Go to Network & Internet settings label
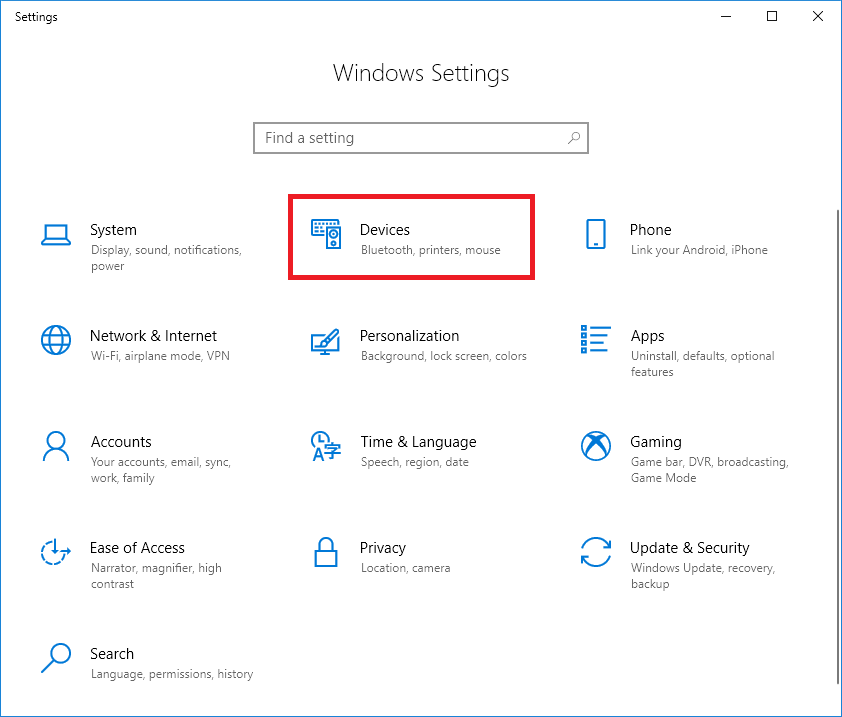 click(x=154, y=336)
